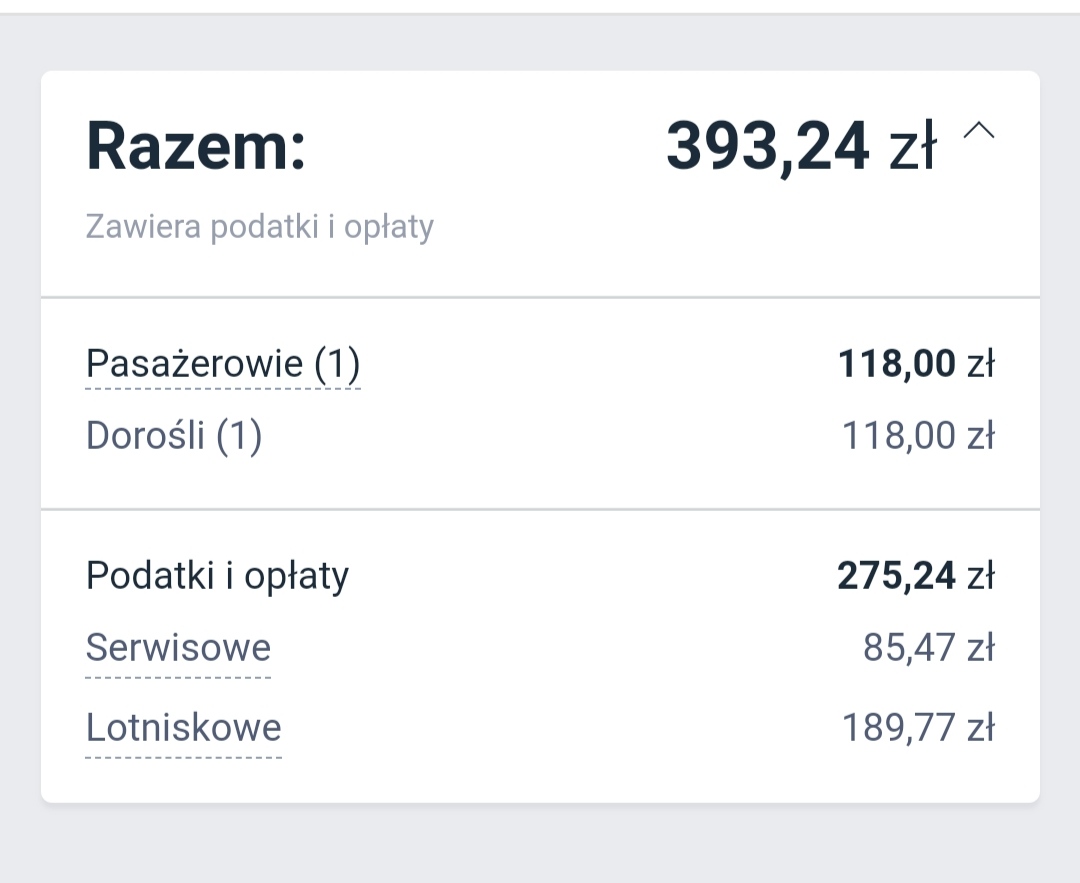Click the Zawiera podatki i opłaty note
Screen dimensions: 1080x883
(260, 227)
